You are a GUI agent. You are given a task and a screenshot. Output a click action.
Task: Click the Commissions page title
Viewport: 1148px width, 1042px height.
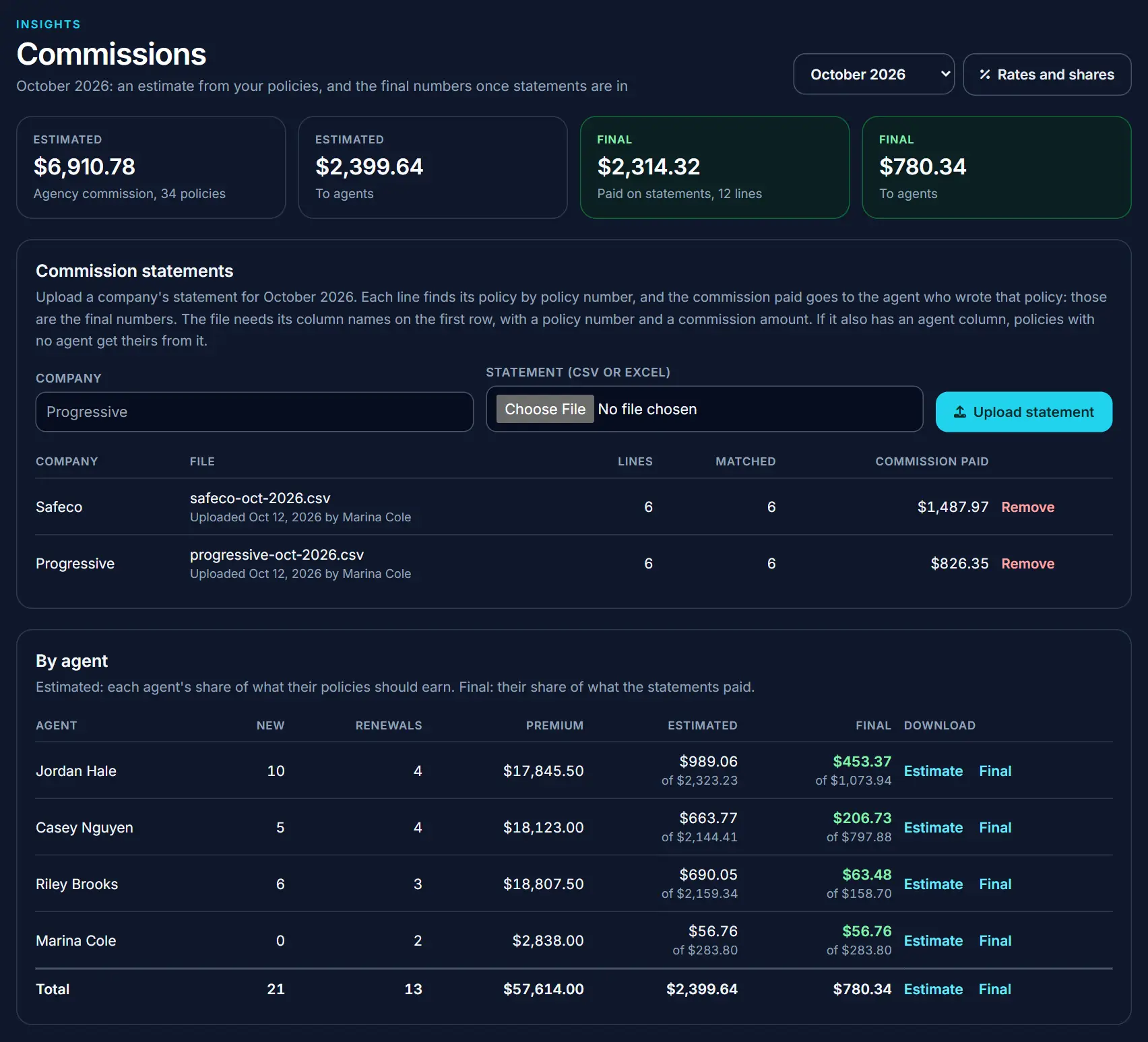(x=111, y=54)
